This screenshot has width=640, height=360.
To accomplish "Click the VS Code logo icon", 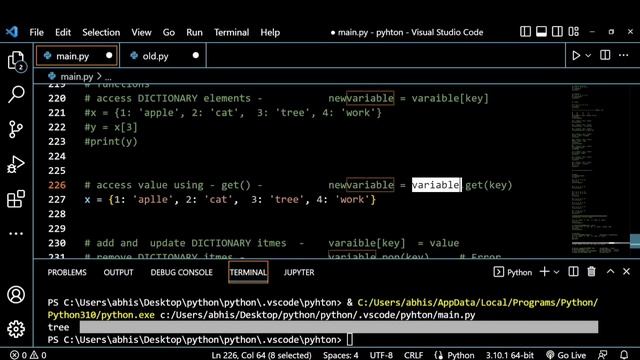I will 12,32.
